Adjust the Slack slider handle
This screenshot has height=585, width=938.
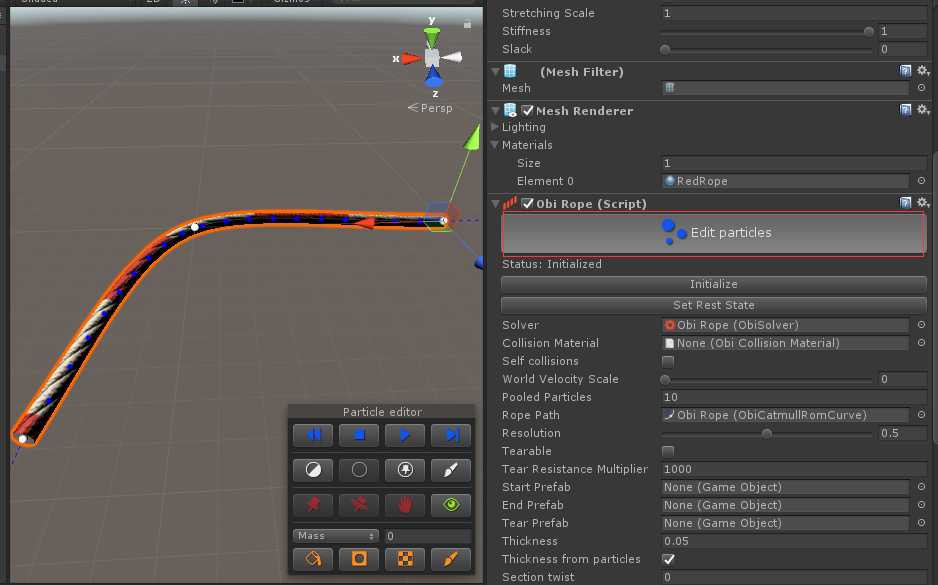coord(665,49)
